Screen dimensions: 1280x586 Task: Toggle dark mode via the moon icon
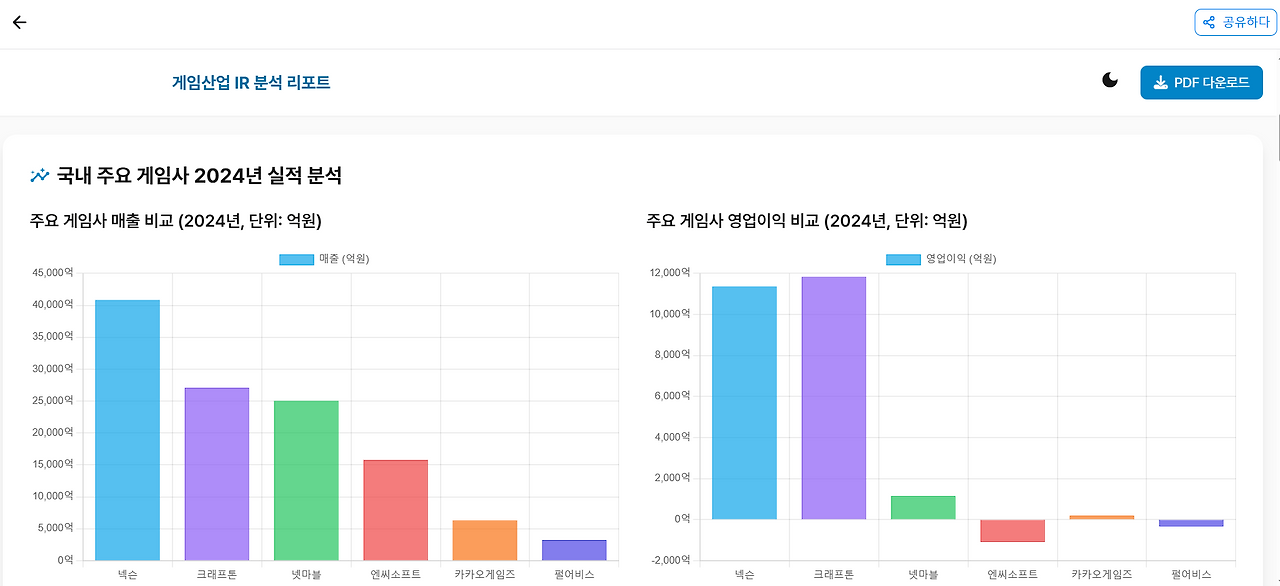click(1110, 79)
